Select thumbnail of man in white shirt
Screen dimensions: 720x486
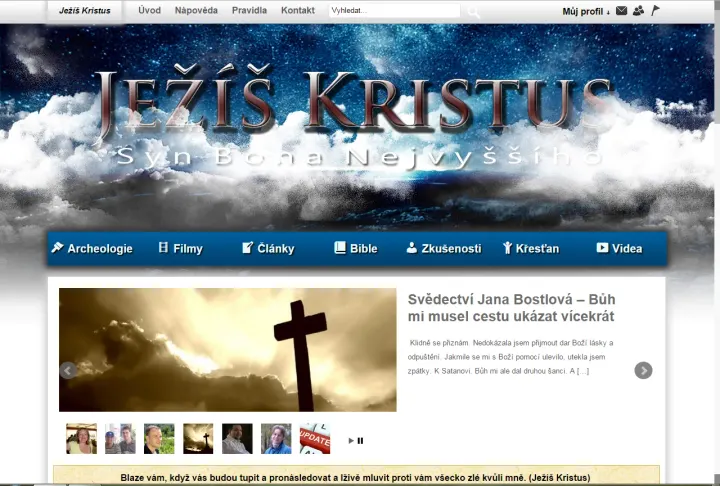point(237,439)
